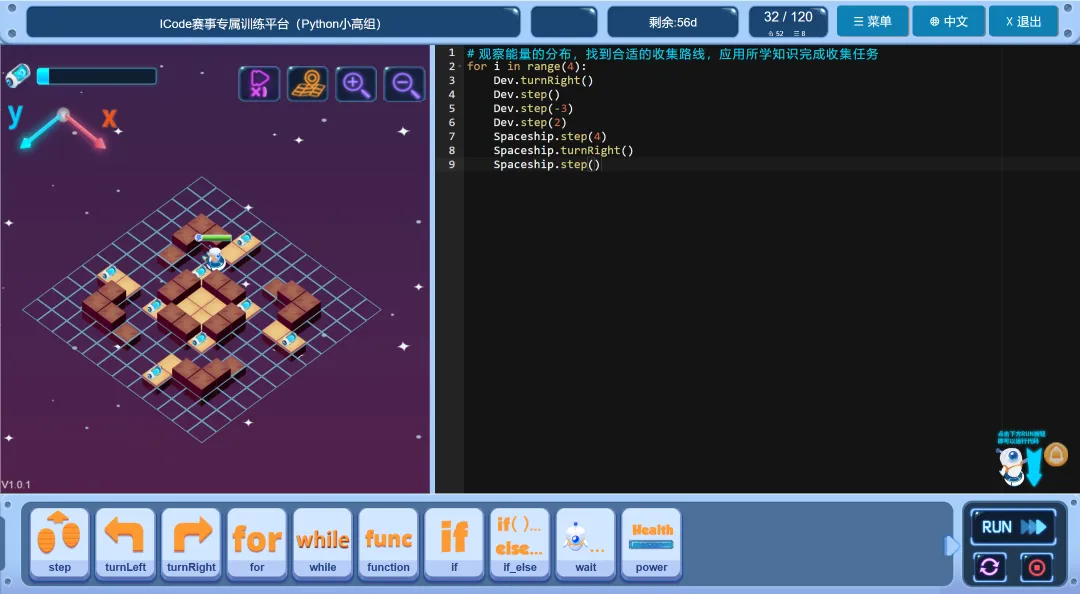This screenshot has width=1080, height=594.
Task: Click the 剩余:56d remaining days label
Action: pyautogui.click(x=672, y=22)
